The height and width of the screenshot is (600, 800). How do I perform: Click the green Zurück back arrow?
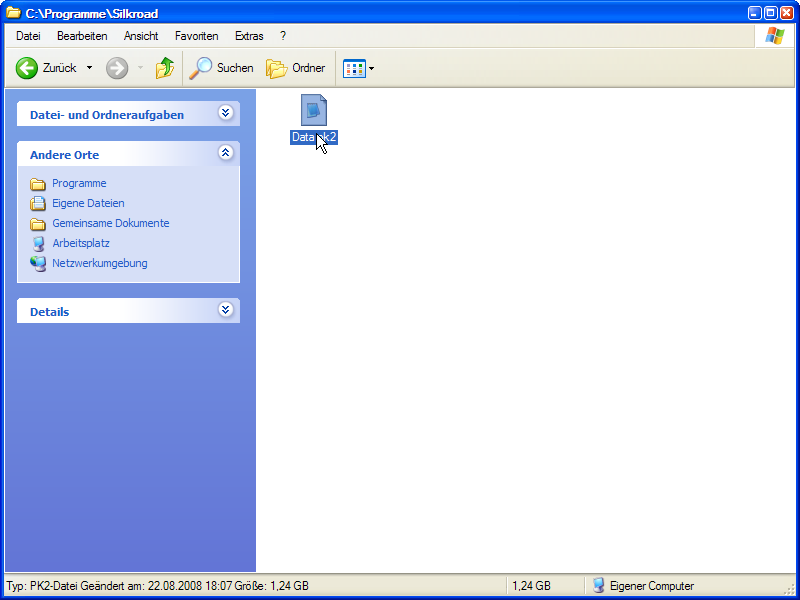[x=27, y=68]
